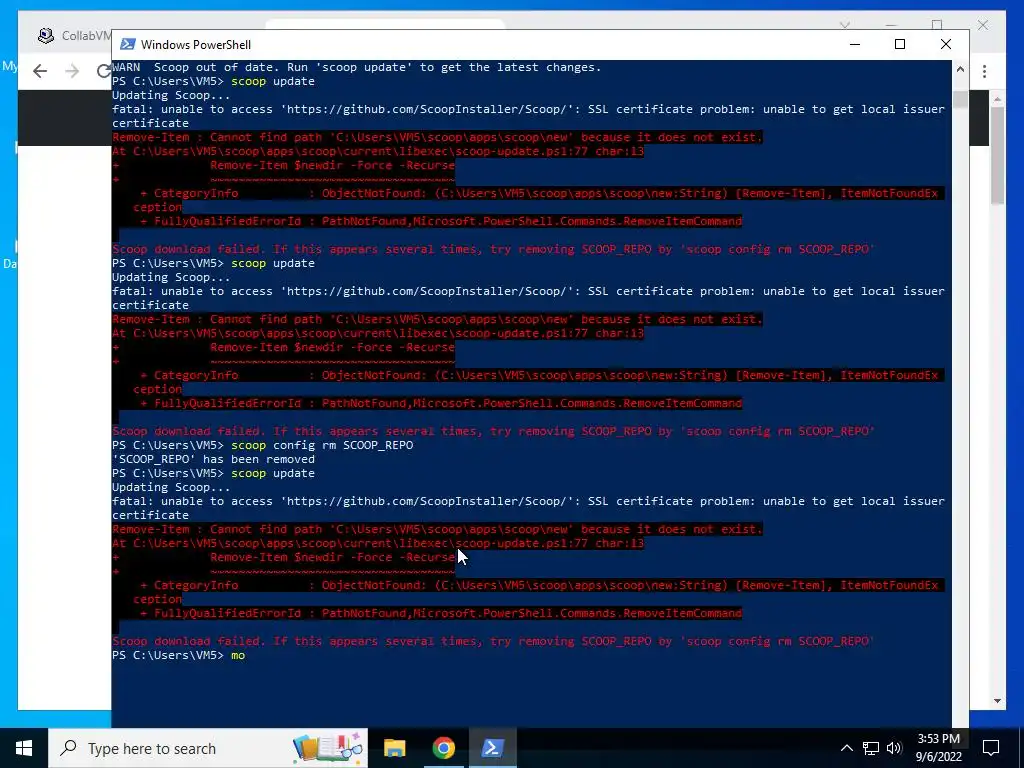Click the CollabVM tab favicon in Chrome
This screenshot has width=1024, height=768.
coord(46,36)
